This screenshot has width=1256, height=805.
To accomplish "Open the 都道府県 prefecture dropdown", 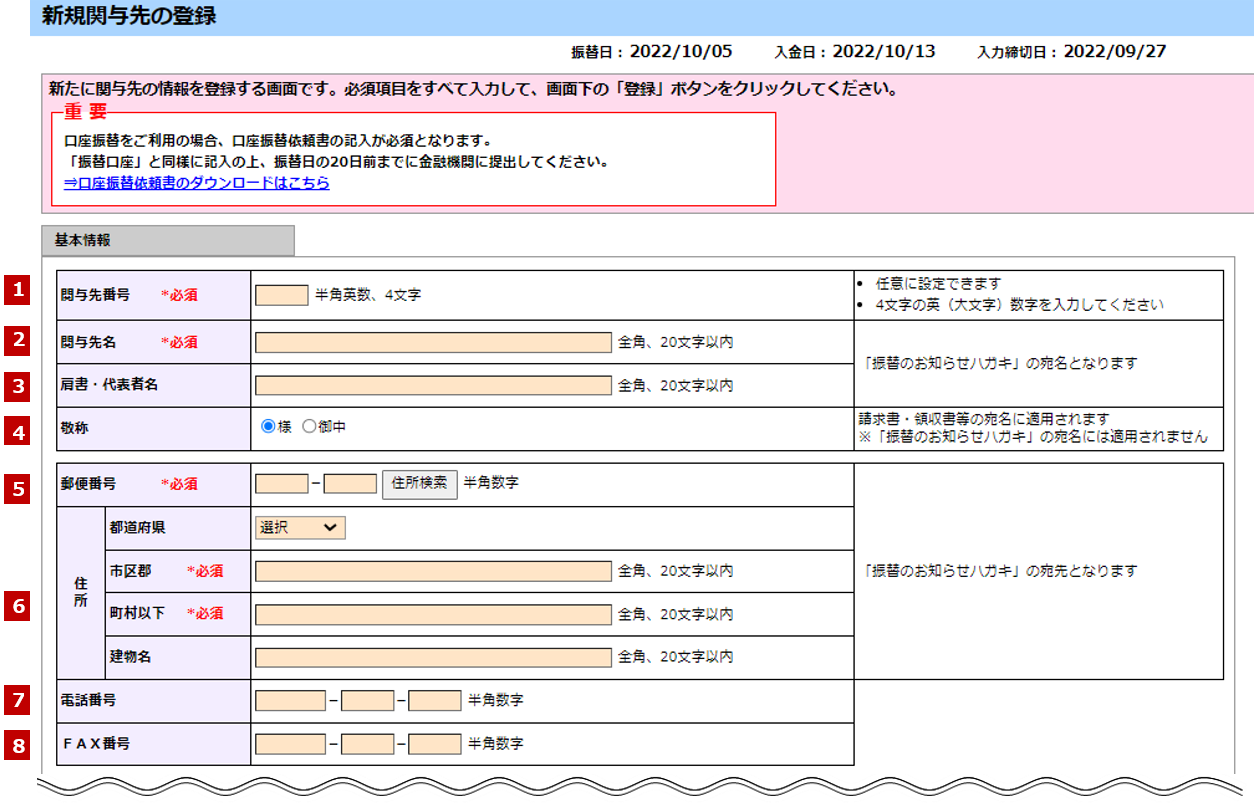I will click(300, 528).
